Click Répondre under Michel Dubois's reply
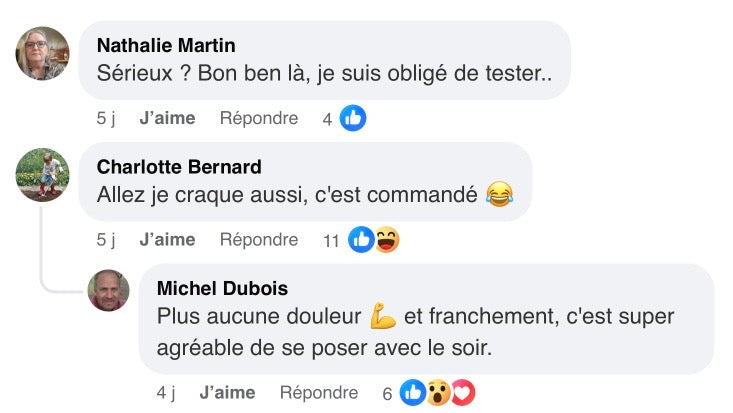This screenshot has width=733, height=413. click(319, 393)
